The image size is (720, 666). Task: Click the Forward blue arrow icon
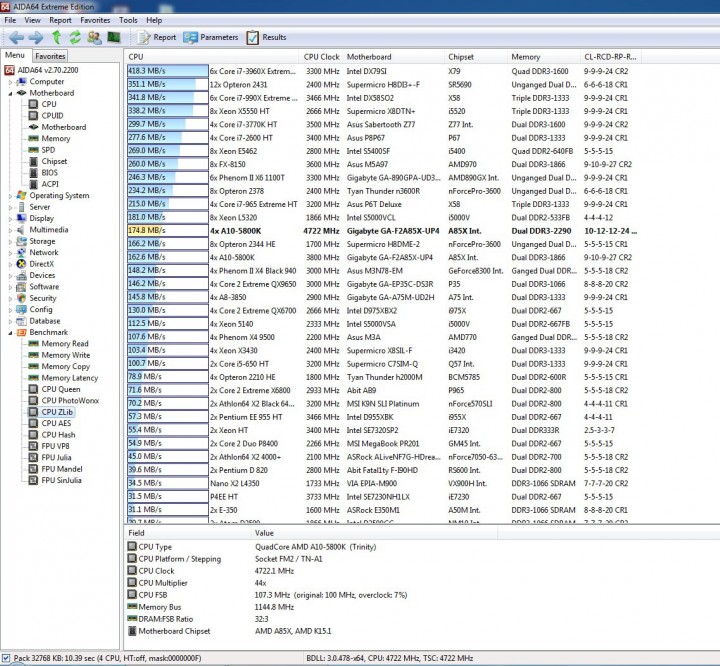coord(35,37)
